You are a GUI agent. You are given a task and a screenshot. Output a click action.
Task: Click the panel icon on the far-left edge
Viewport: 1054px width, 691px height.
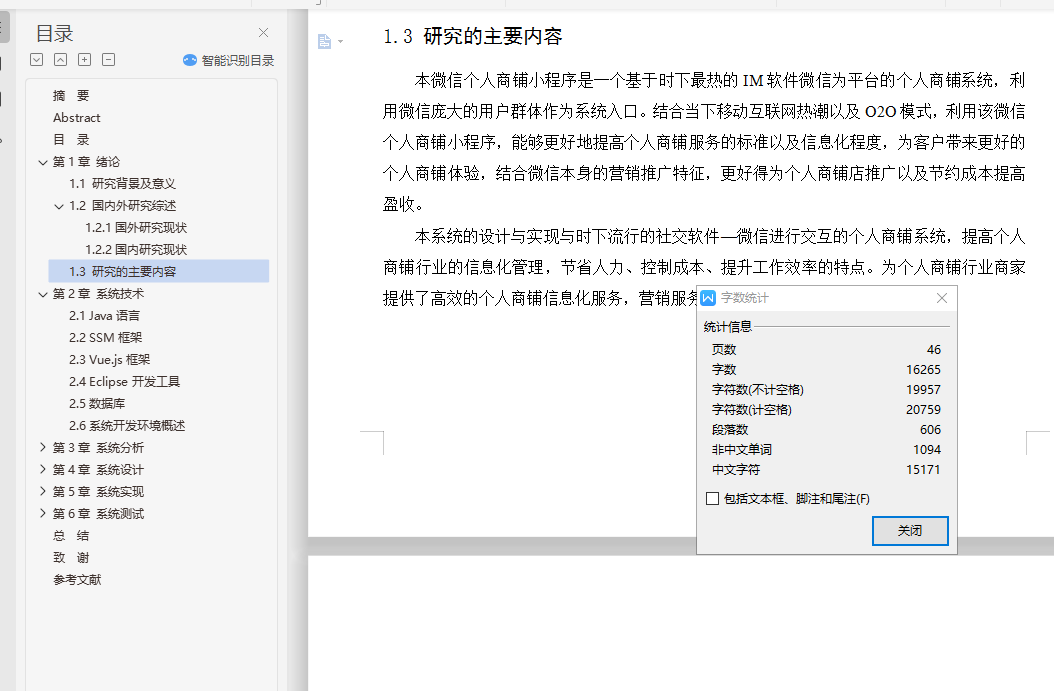[x=9, y=28]
